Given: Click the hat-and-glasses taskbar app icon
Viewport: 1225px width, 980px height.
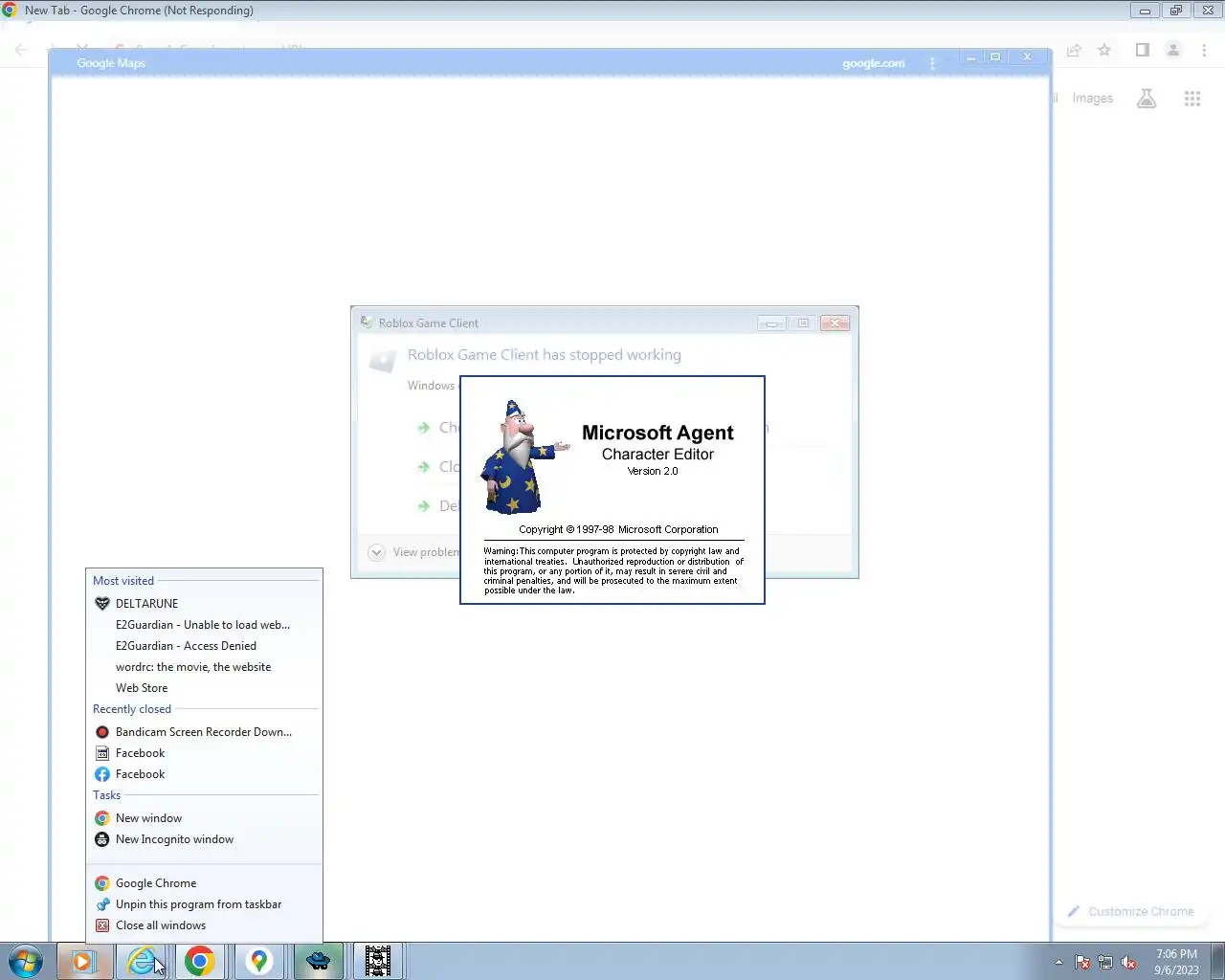Looking at the screenshot, I should [x=318, y=961].
